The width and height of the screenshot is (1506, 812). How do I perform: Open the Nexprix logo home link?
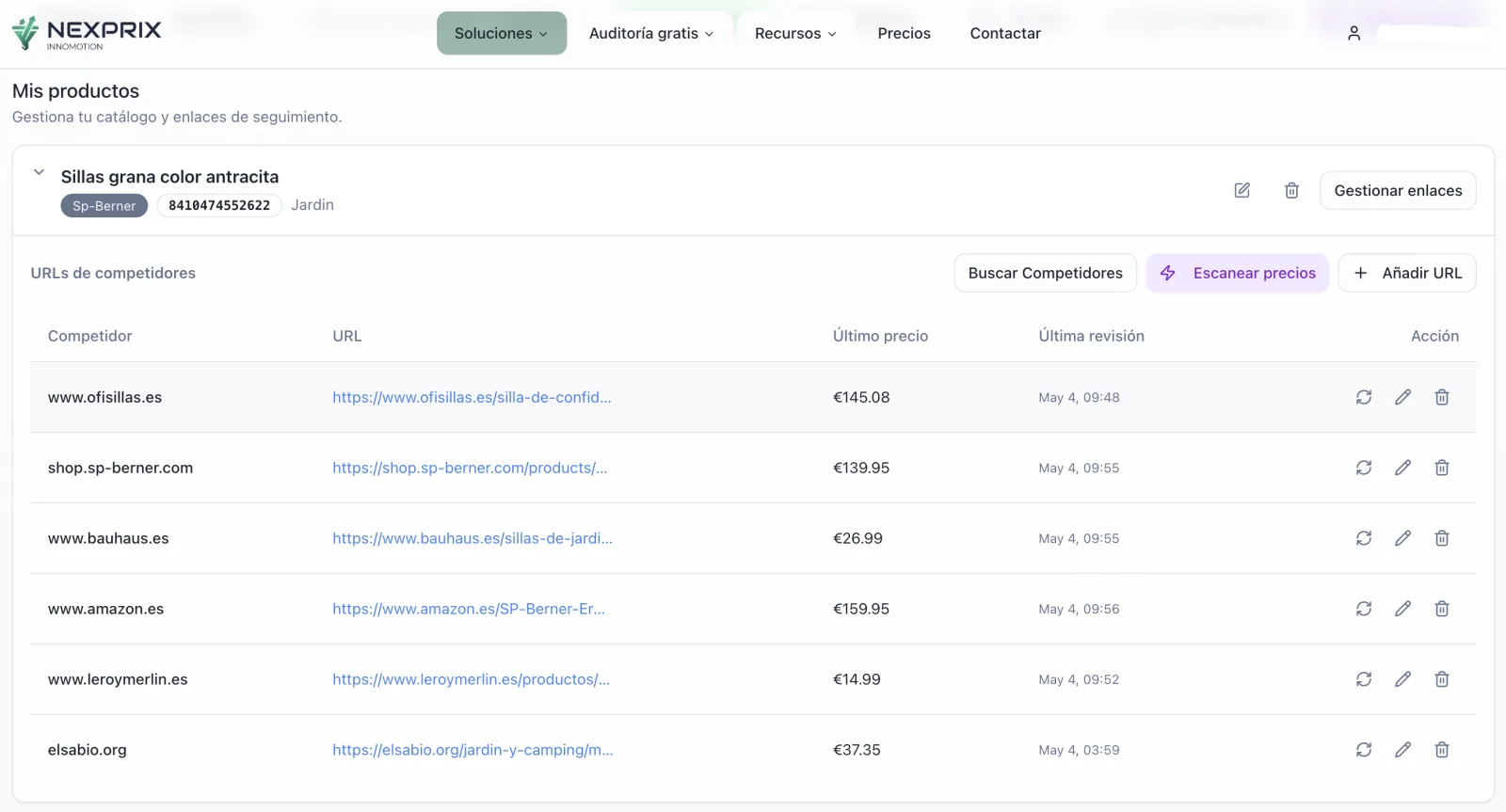coord(87,33)
